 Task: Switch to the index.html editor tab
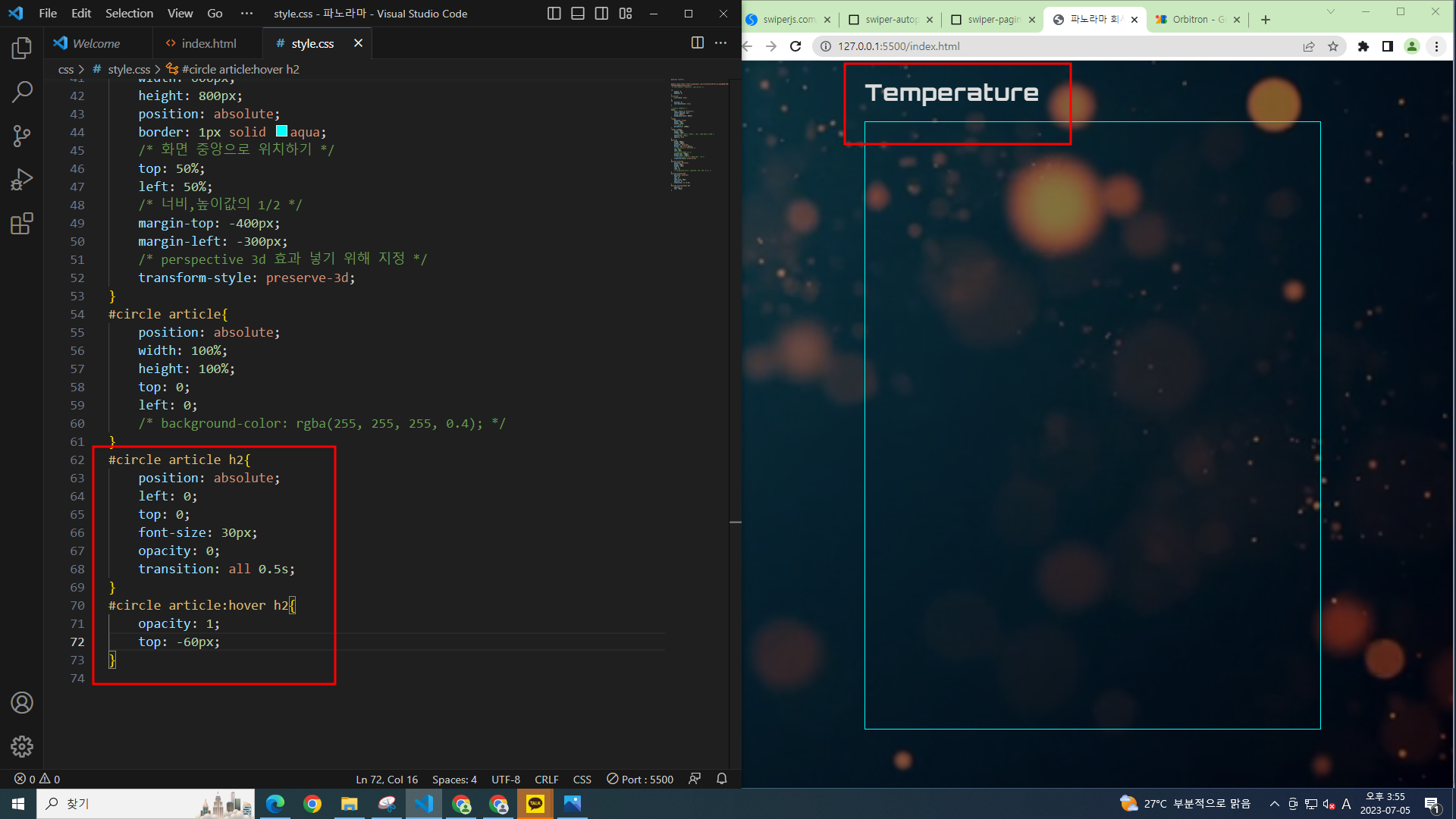pyautogui.click(x=208, y=43)
